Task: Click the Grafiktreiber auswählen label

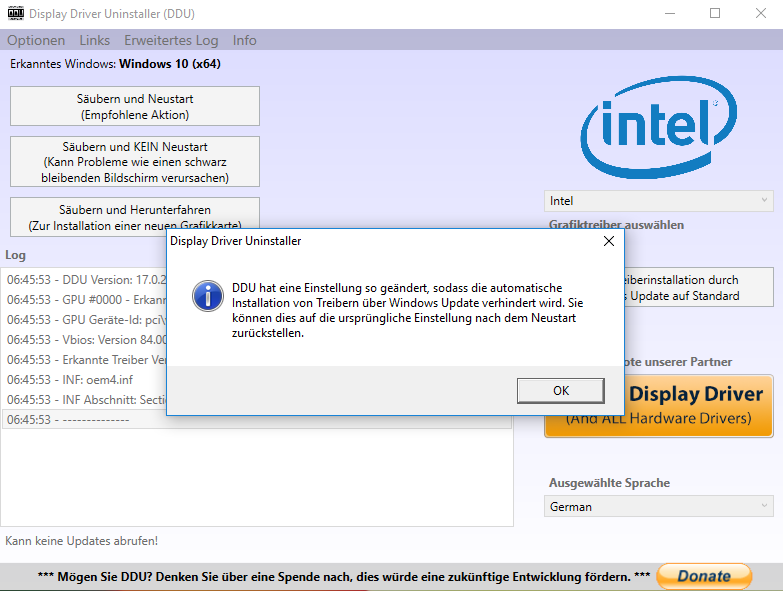Action: [616, 225]
